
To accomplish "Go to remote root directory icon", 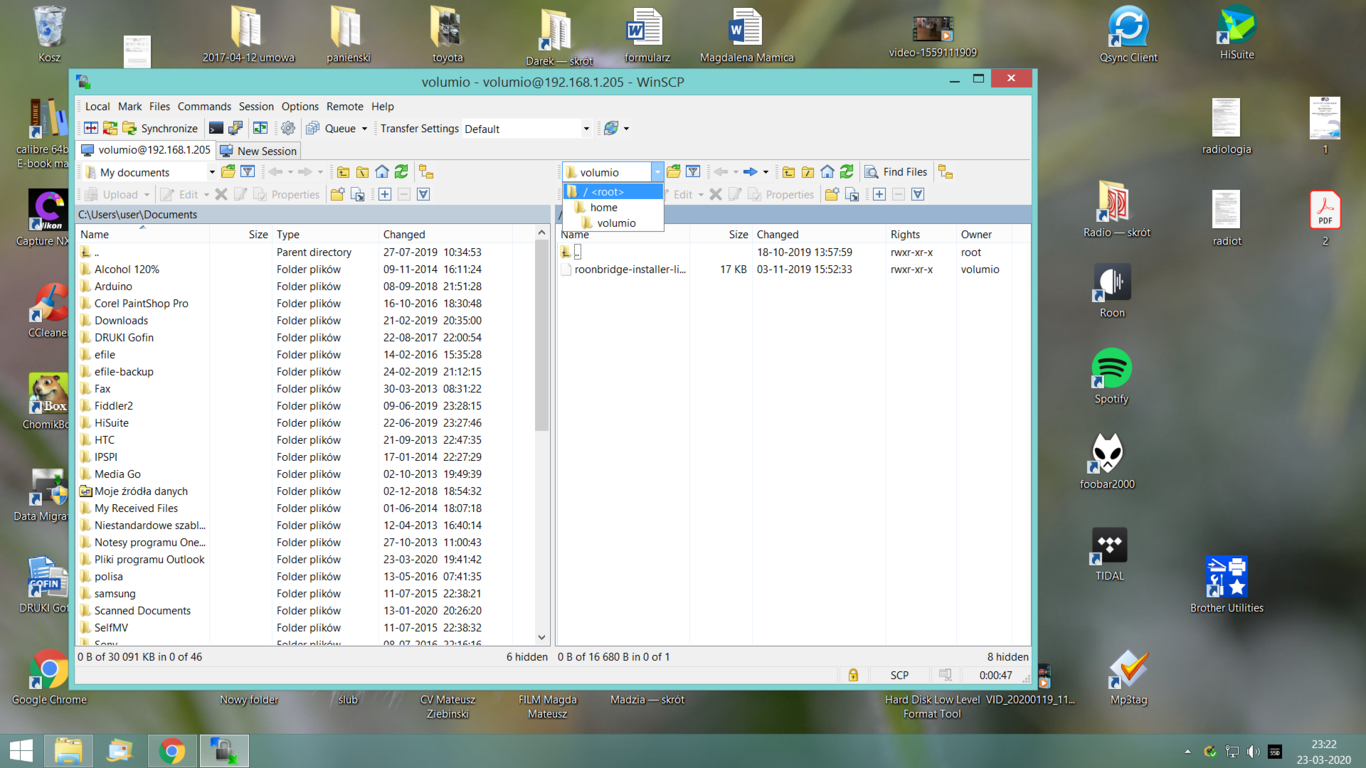I will pyautogui.click(x=808, y=172).
